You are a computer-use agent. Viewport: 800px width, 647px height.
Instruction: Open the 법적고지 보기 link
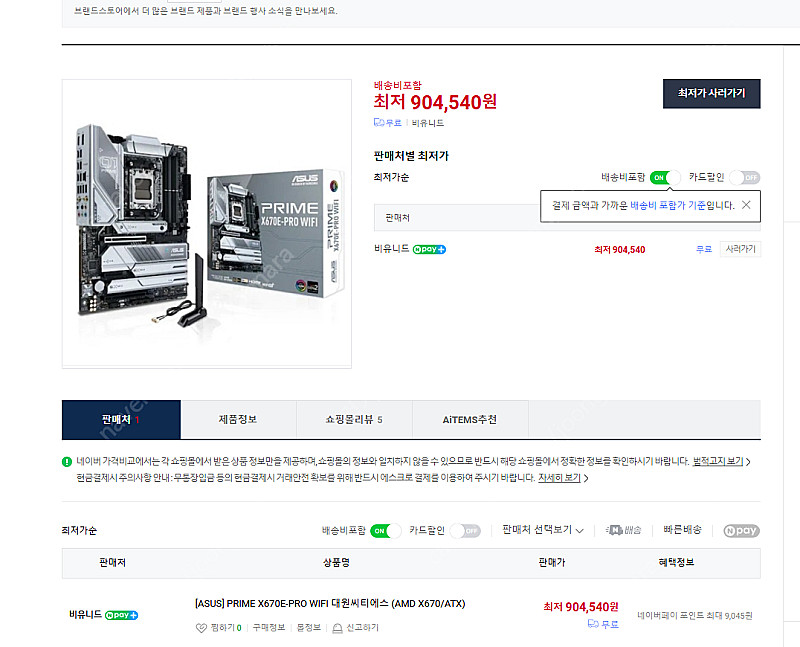coord(717,461)
